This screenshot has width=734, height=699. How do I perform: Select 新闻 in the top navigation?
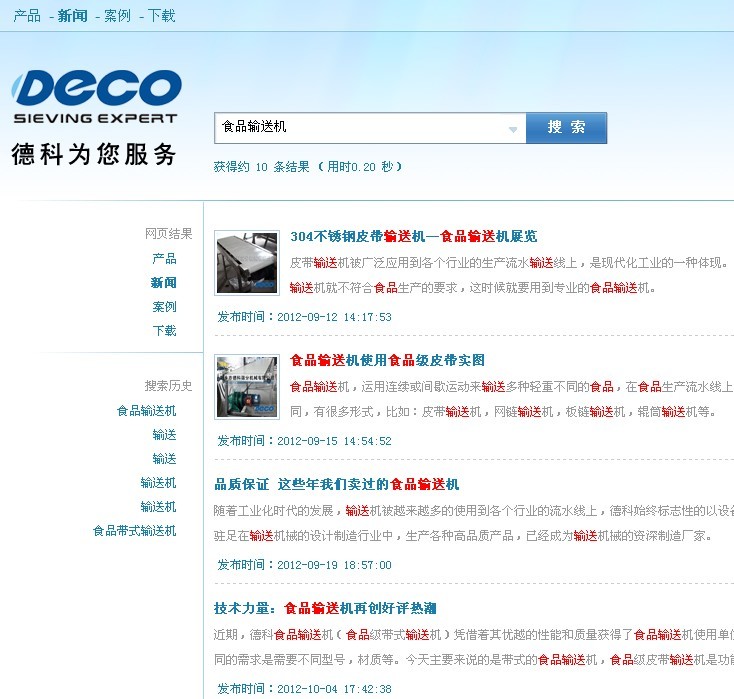pos(72,15)
